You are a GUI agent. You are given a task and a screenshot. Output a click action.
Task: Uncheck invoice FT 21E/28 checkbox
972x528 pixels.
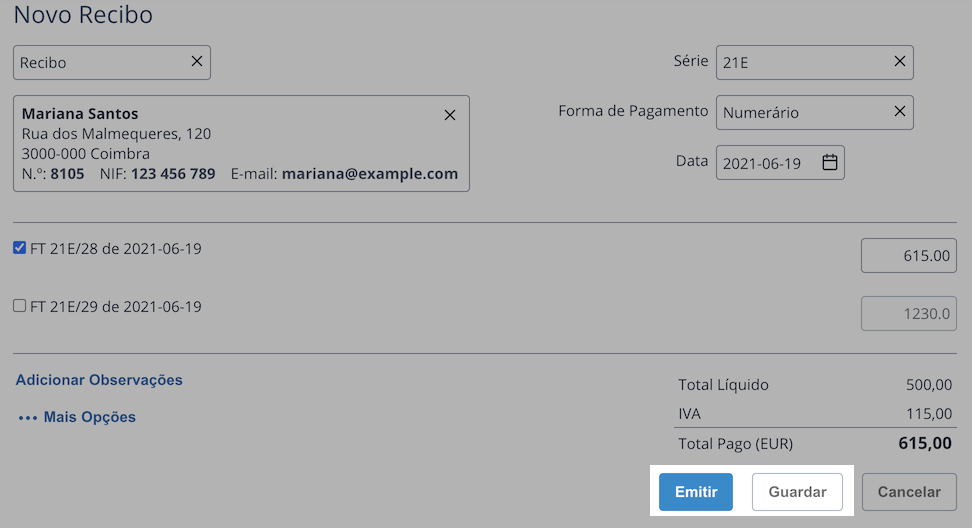[x=20, y=248]
